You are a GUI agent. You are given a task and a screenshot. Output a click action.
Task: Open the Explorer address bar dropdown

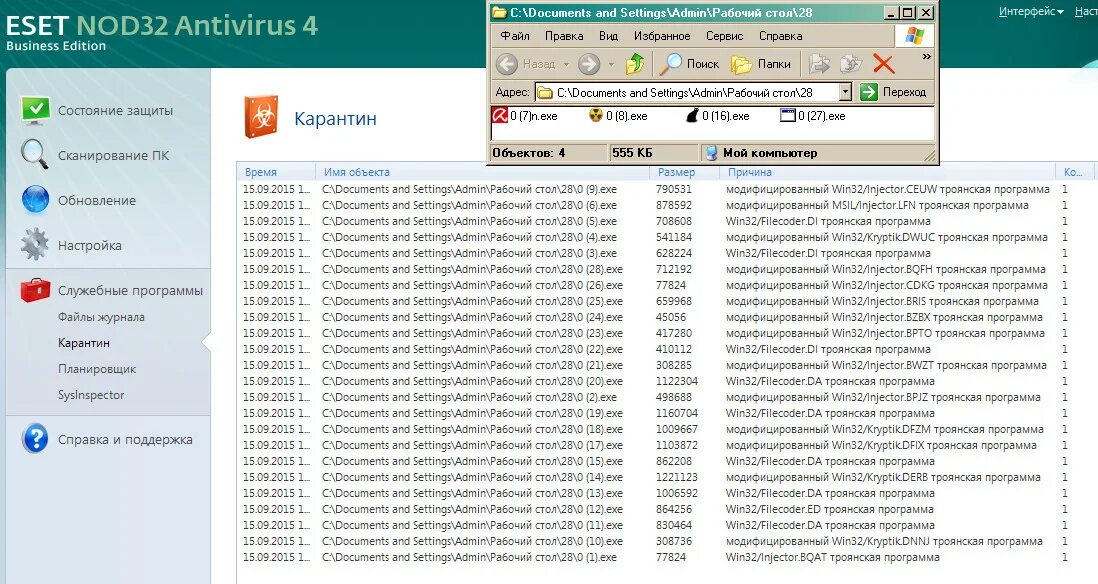click(845, 92)
